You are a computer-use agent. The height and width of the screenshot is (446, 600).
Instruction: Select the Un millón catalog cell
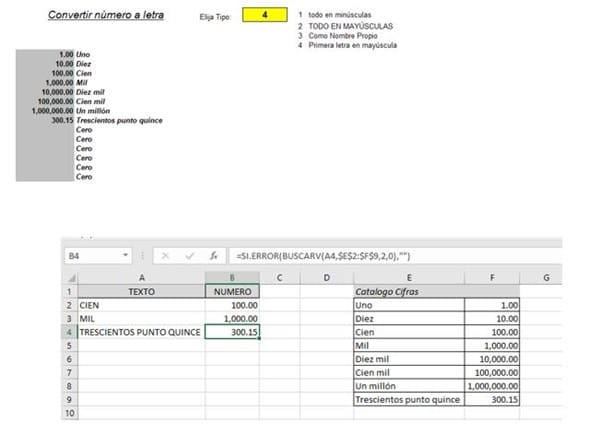409,386
